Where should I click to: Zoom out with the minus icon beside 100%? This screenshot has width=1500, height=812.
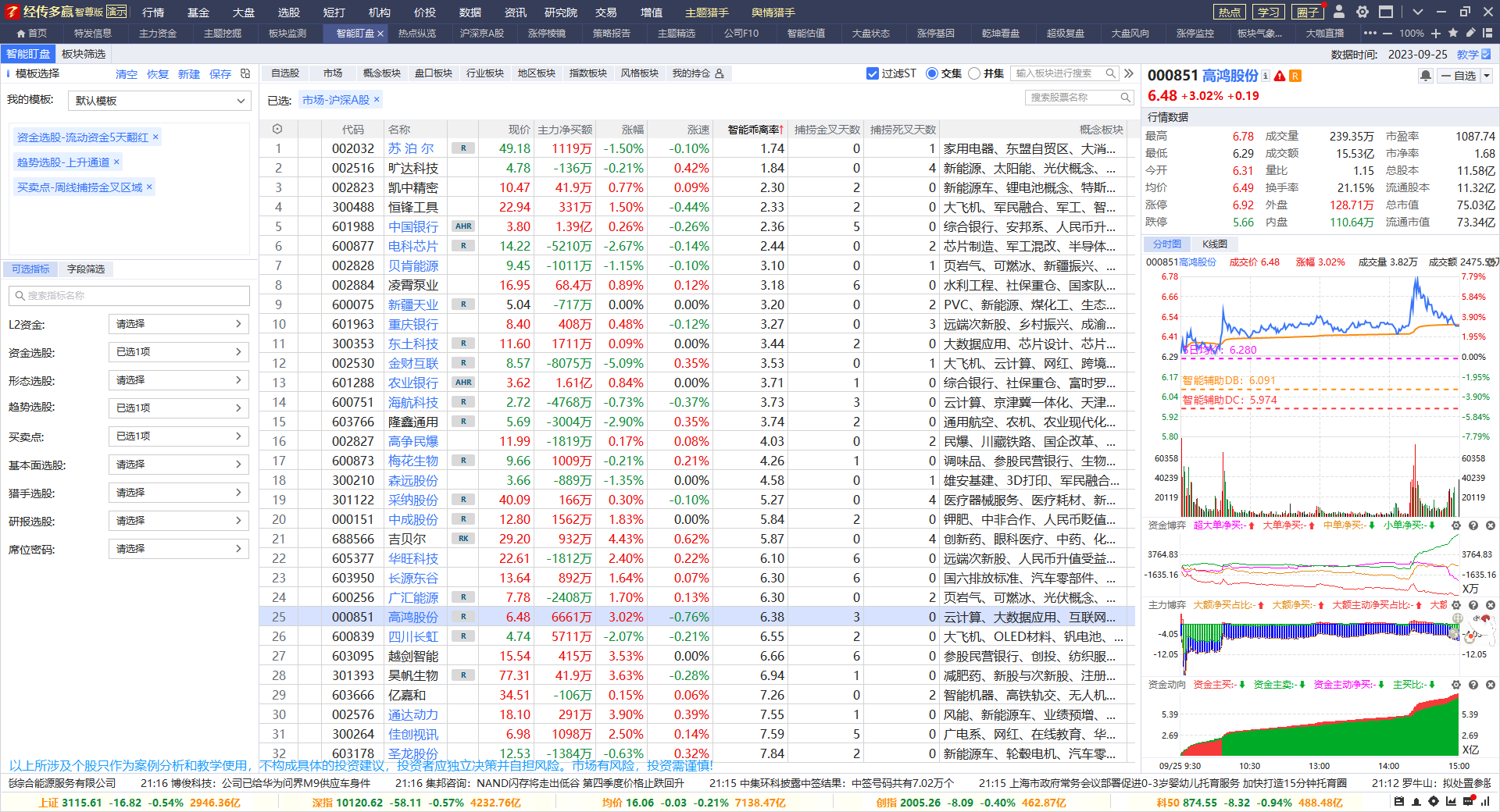click(1387, 34)
